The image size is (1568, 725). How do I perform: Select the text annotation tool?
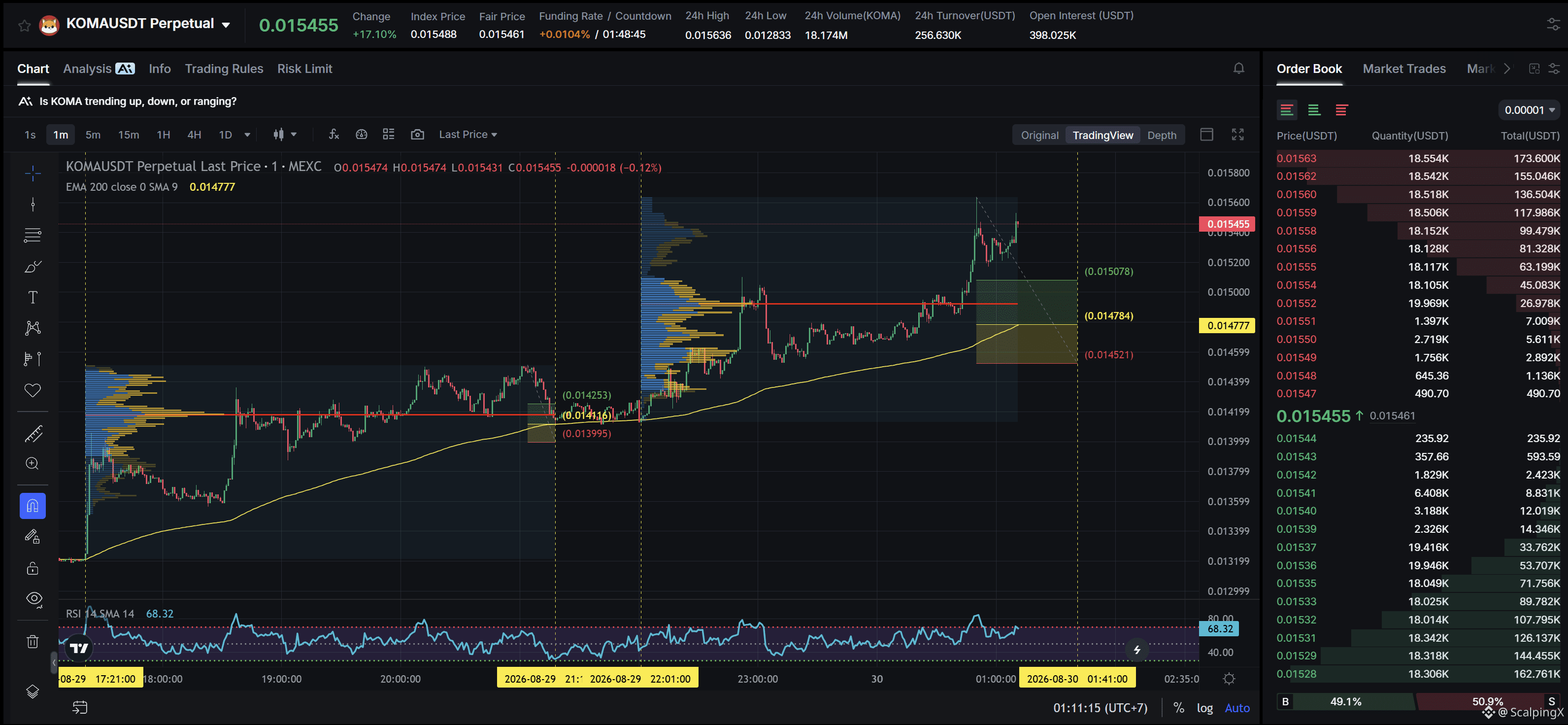(33, 297)
